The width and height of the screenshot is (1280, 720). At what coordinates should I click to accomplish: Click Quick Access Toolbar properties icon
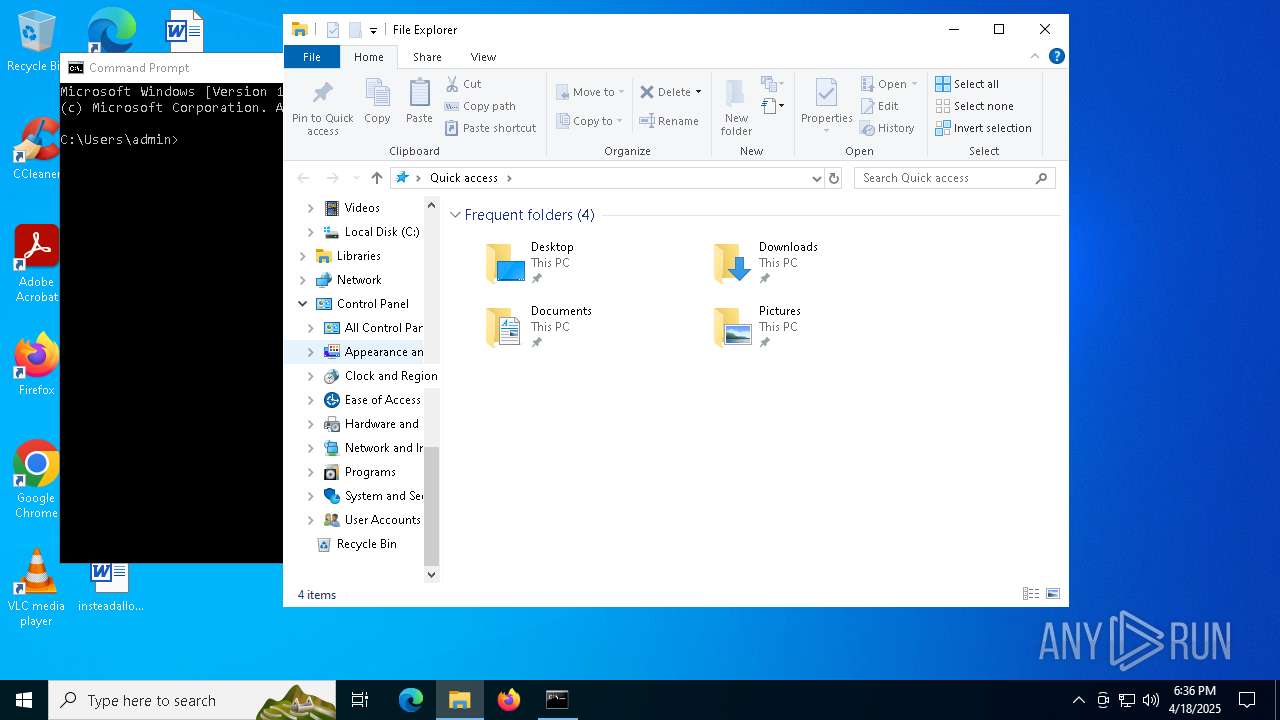[x=333, y=30]
